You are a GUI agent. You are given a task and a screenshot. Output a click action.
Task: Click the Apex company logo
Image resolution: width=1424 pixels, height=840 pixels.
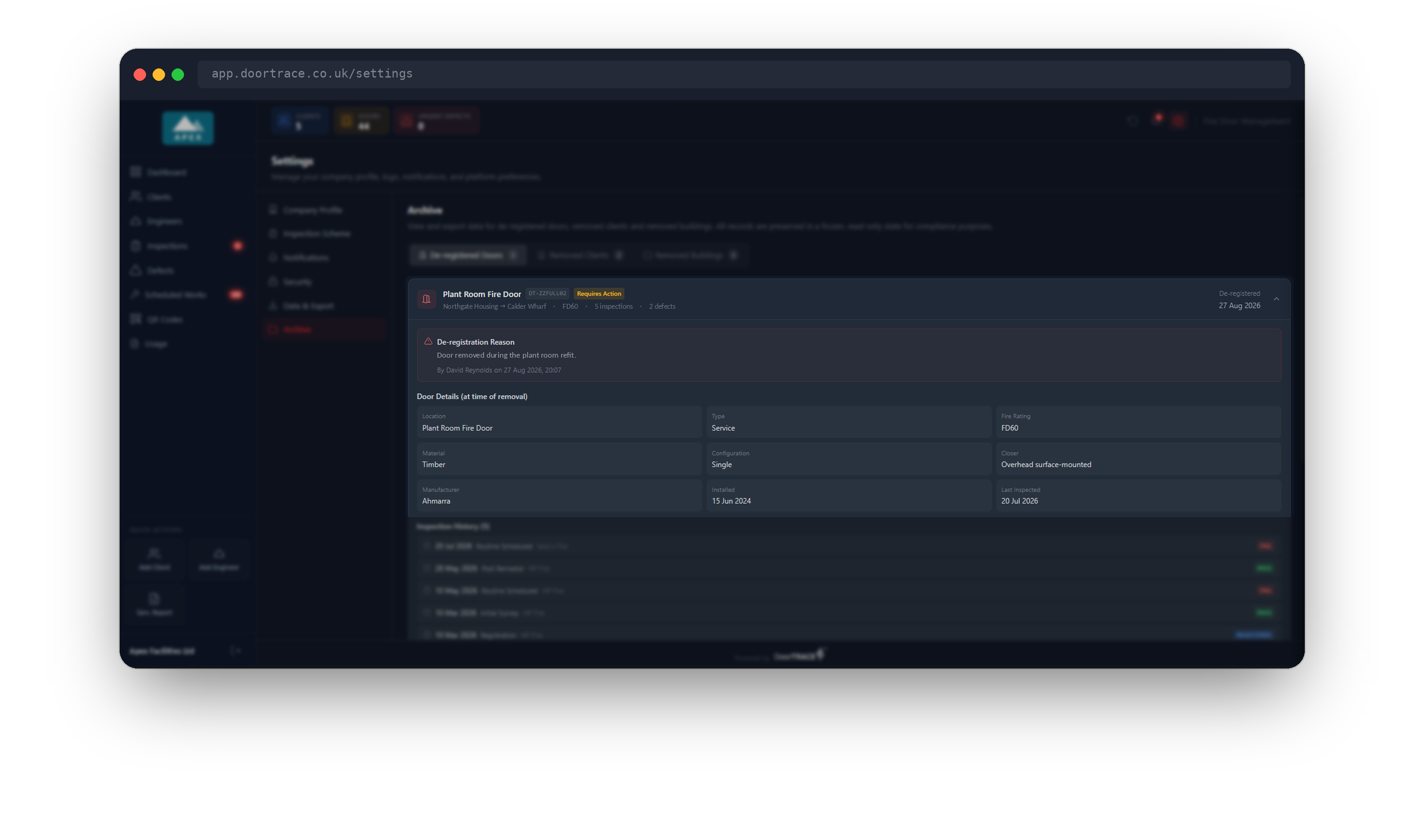188,128
